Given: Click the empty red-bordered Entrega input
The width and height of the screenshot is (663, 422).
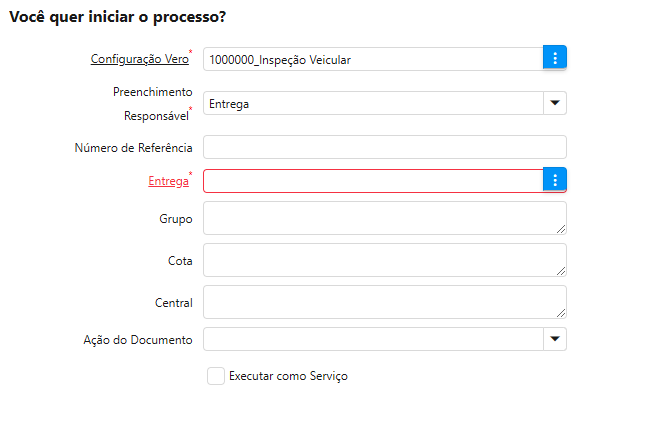Looking at the screenshot, I should pos(372,180).
